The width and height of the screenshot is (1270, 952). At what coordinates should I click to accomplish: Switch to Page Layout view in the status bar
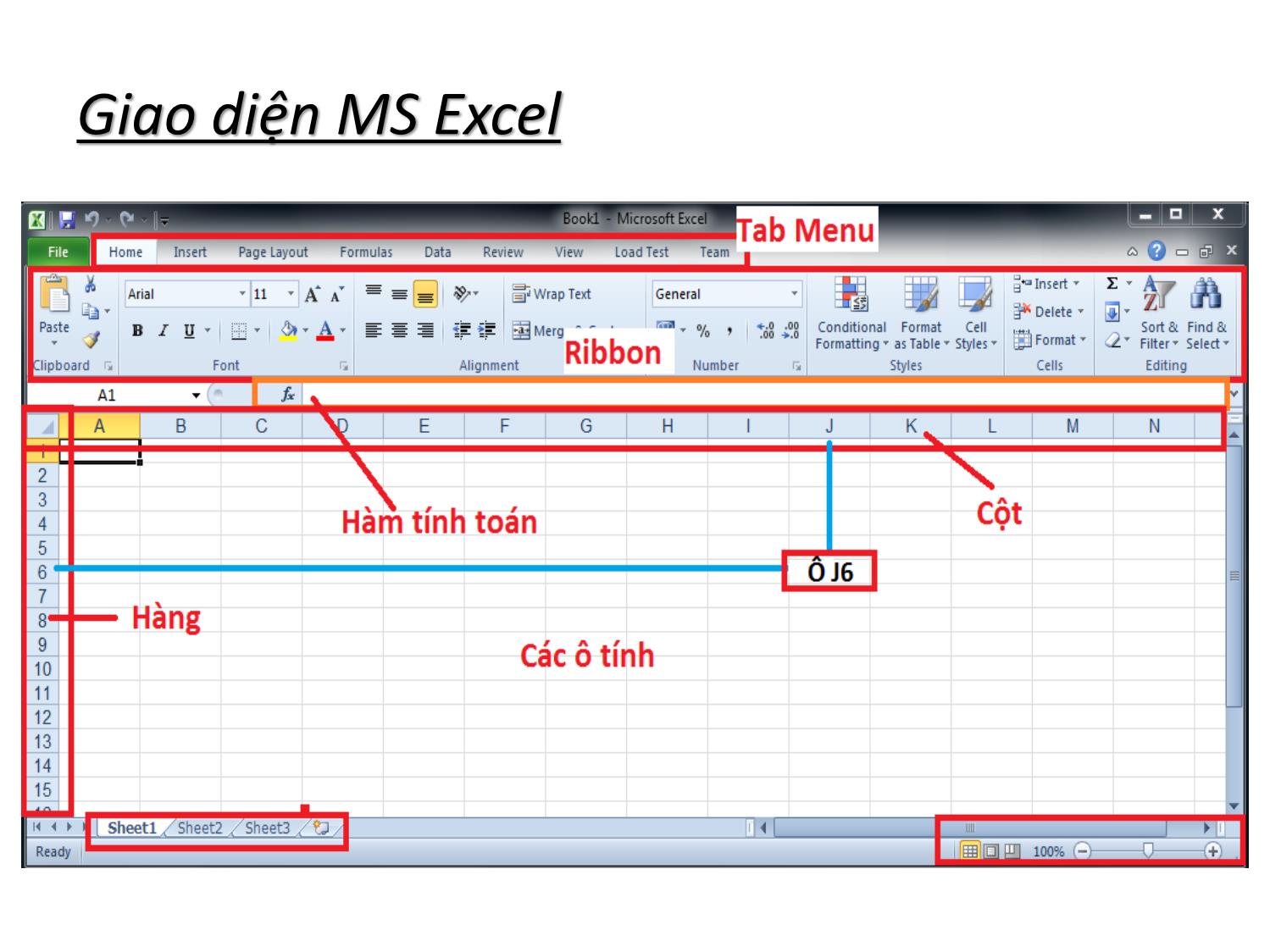click(x=991, y=851)
